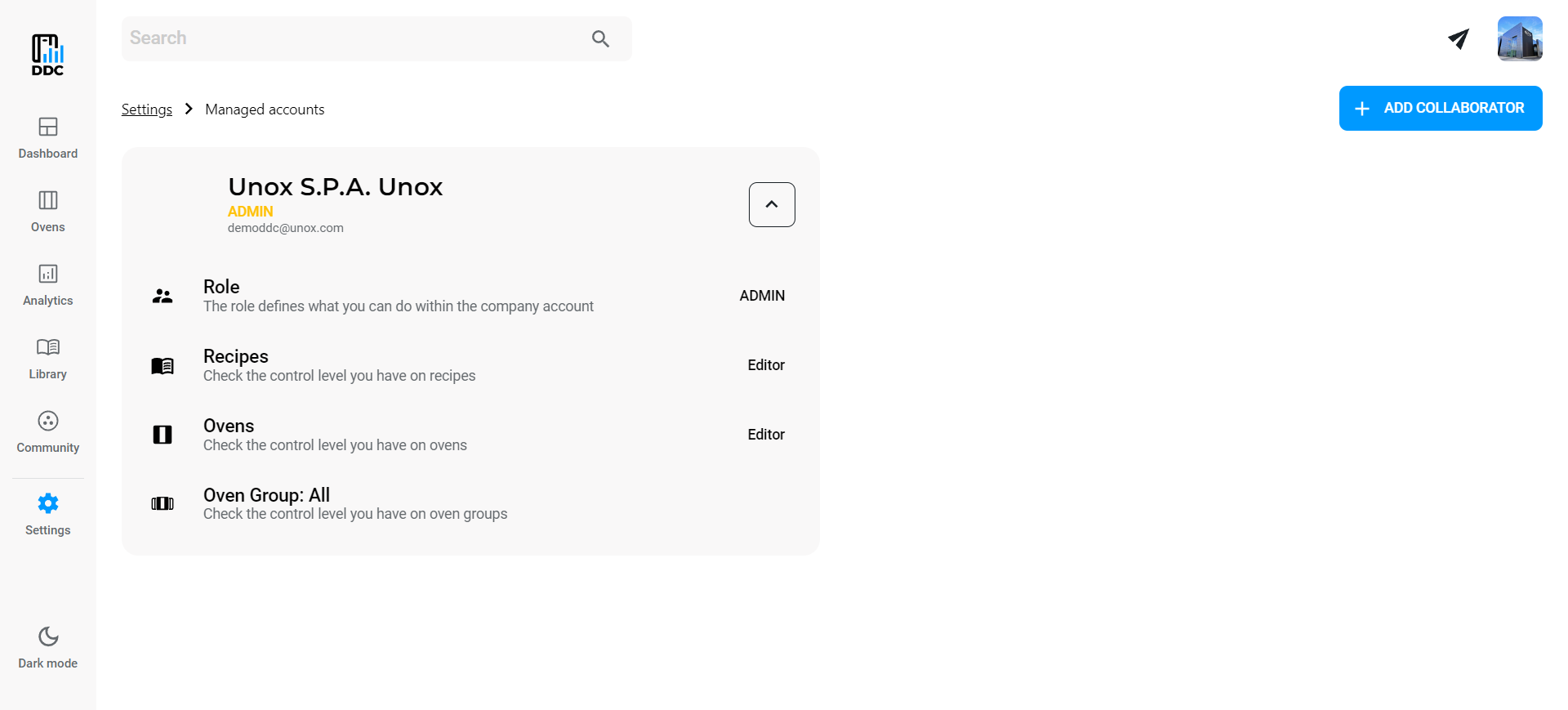Open the profile avatar in the top right
1568x710 pixels.
[x=1519, y=38]
